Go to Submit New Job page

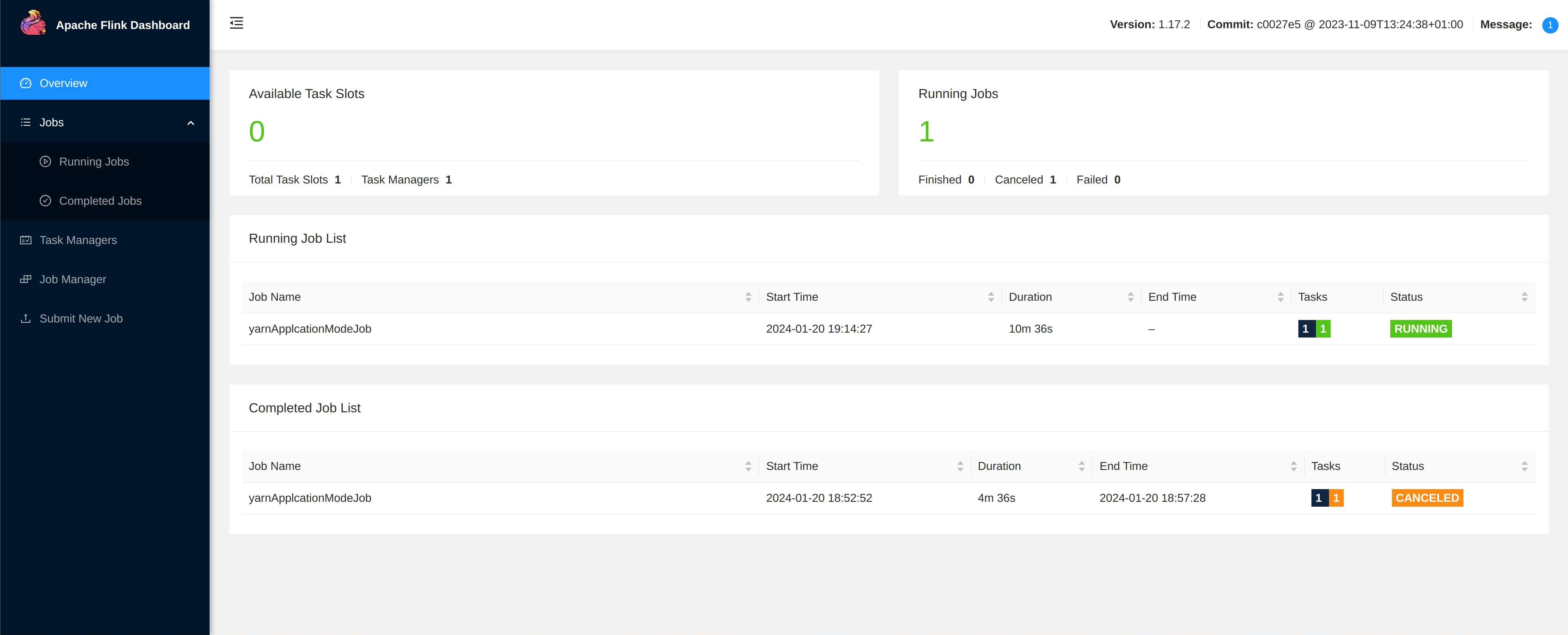tap(81, 318)
